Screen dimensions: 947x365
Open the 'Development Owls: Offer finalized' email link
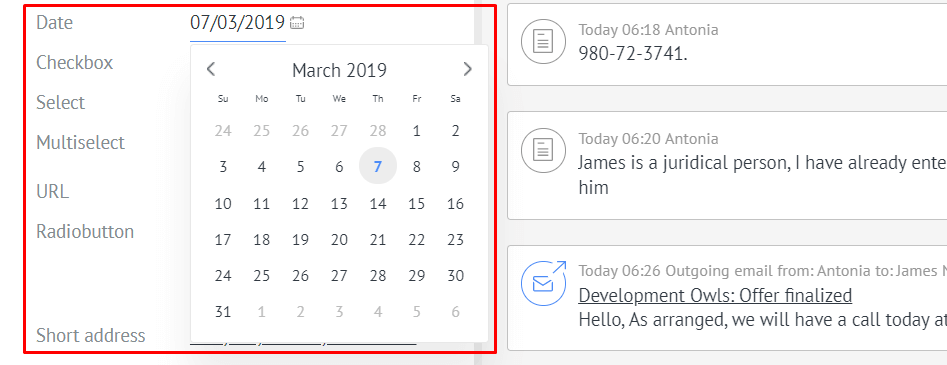[x=715, y=296]
